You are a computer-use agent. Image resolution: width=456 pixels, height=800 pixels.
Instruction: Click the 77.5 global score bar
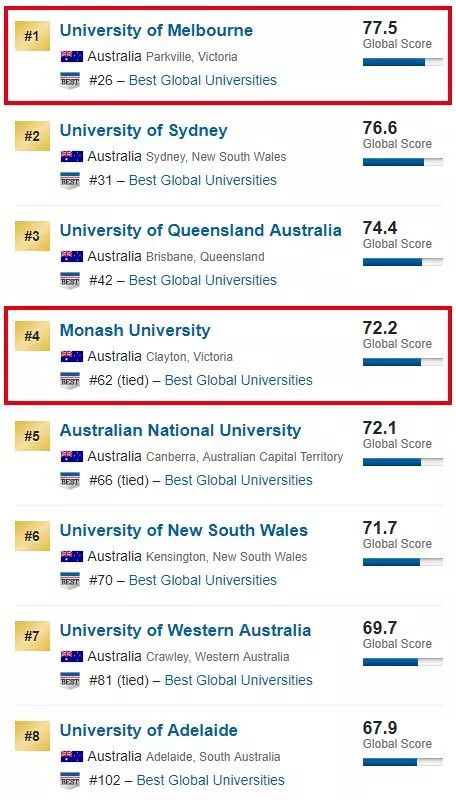click(403, 62)
